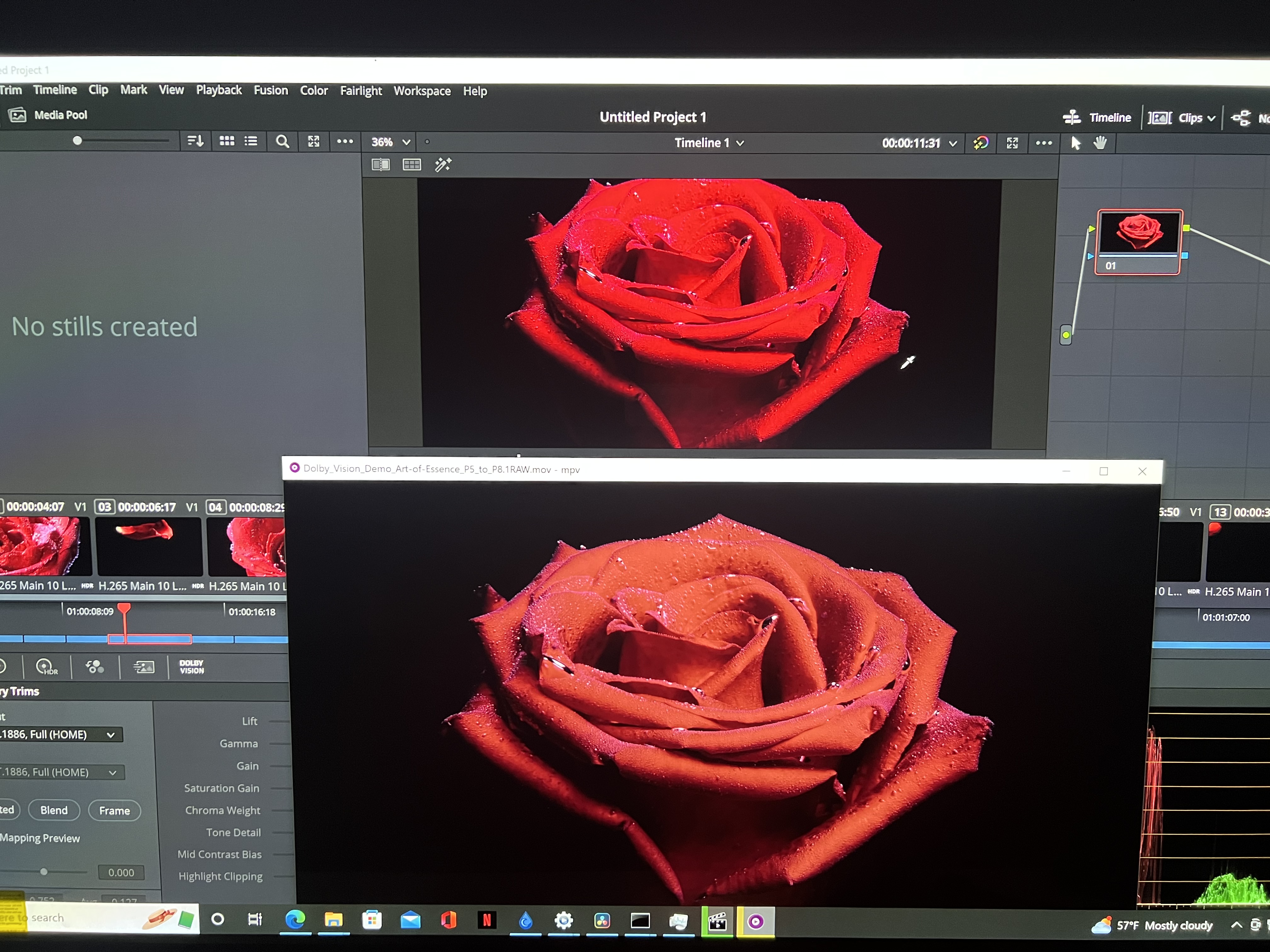This screenshot has height=952, width=1270.
Task: Open the HDR color wheels palette
Action: 47,666
